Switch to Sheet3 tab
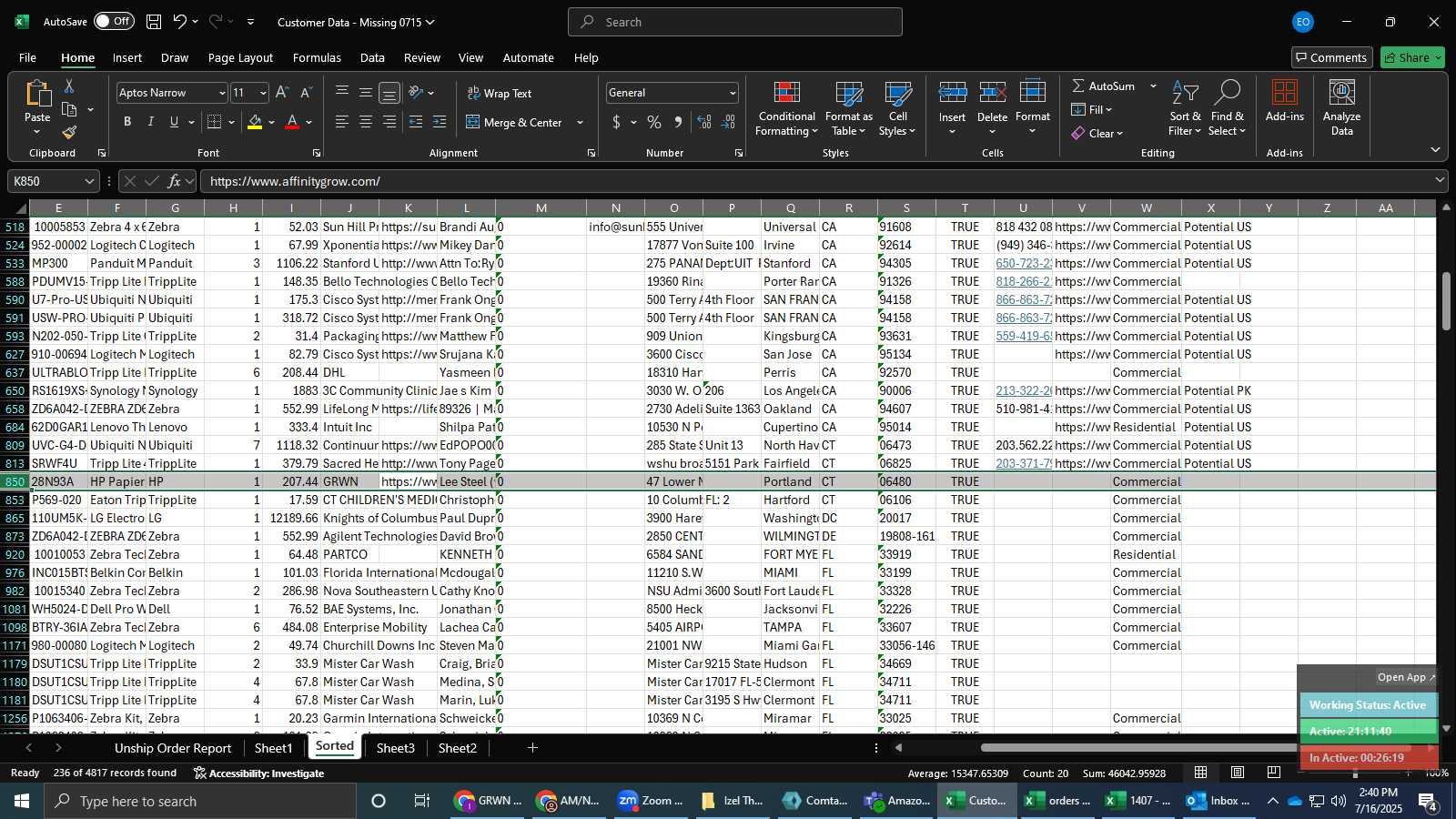Image resolution: width=1456 pixels, height=819 pixels. pyautogui.click(x=396, y=748)
